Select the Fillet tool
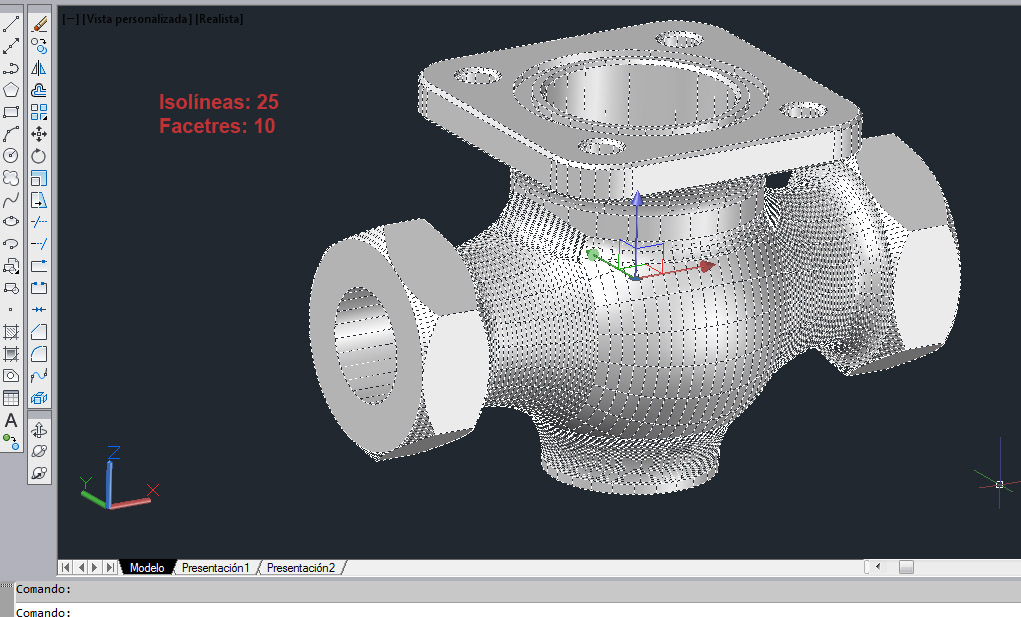Image resolution: width=1021 pixels, height=617 pixels. (x=39, y=353)
